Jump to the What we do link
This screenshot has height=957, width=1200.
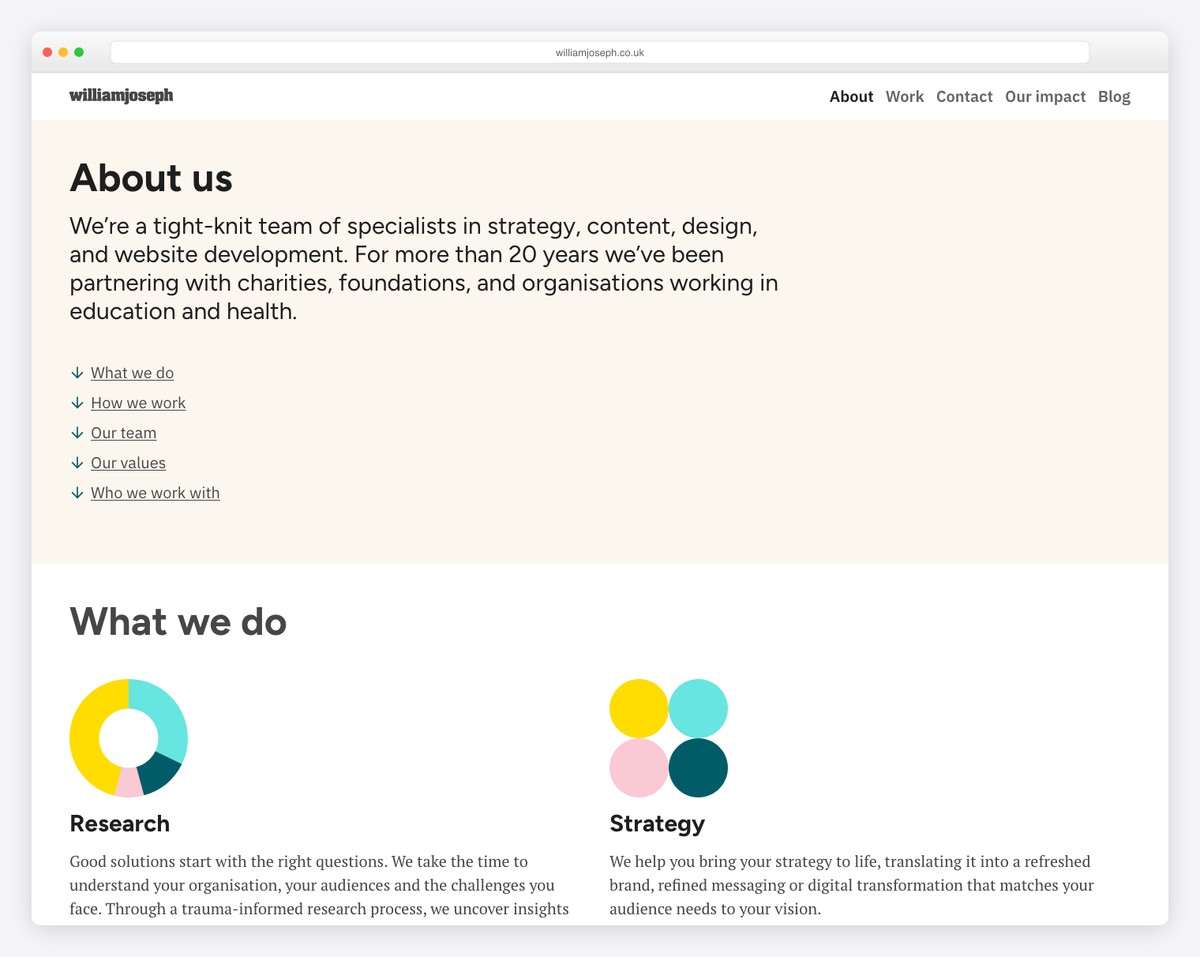[x=132, y=373]
